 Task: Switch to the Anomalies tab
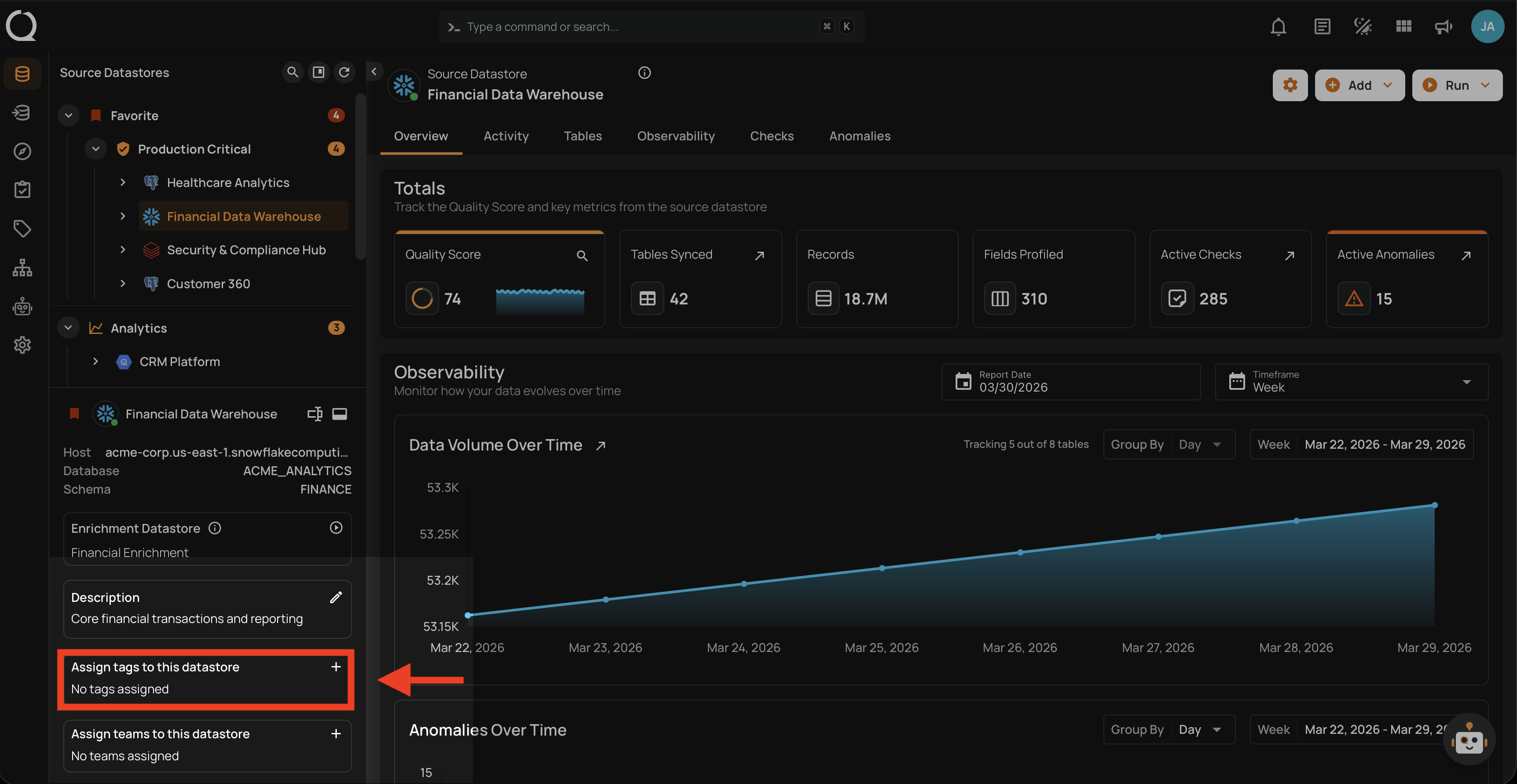tap(859, 136)
